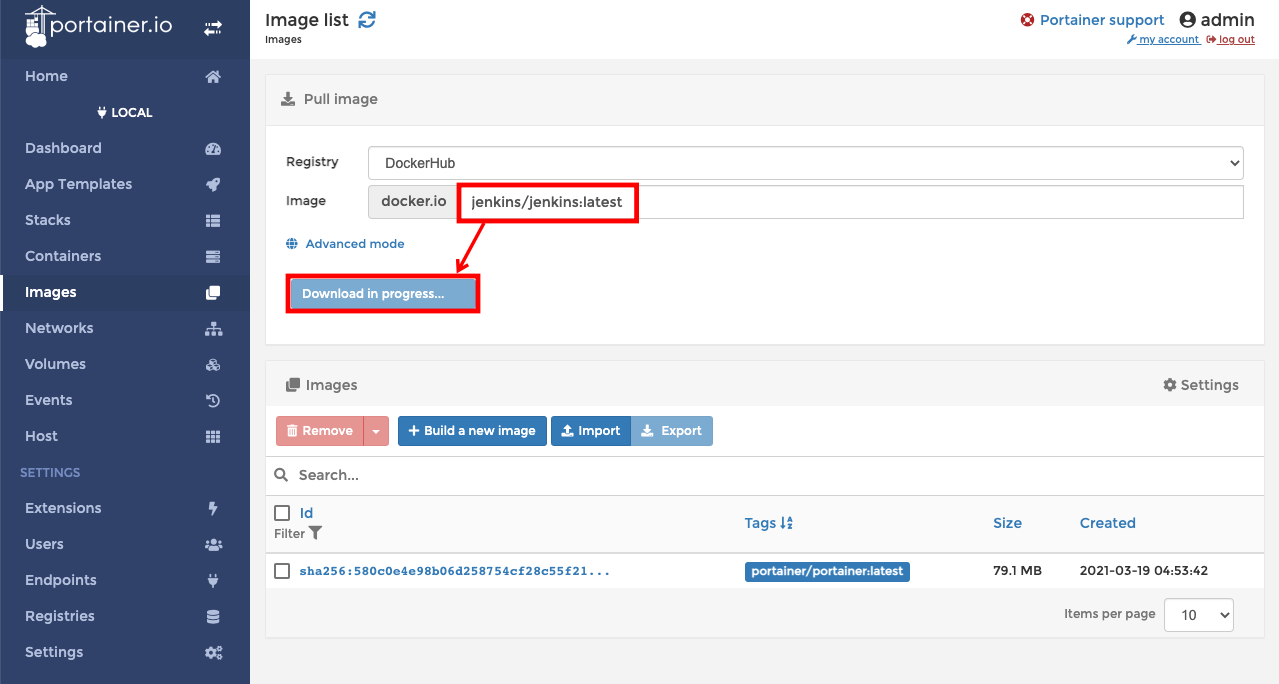Click the magnifier icon in the search bar

(282, 475)
